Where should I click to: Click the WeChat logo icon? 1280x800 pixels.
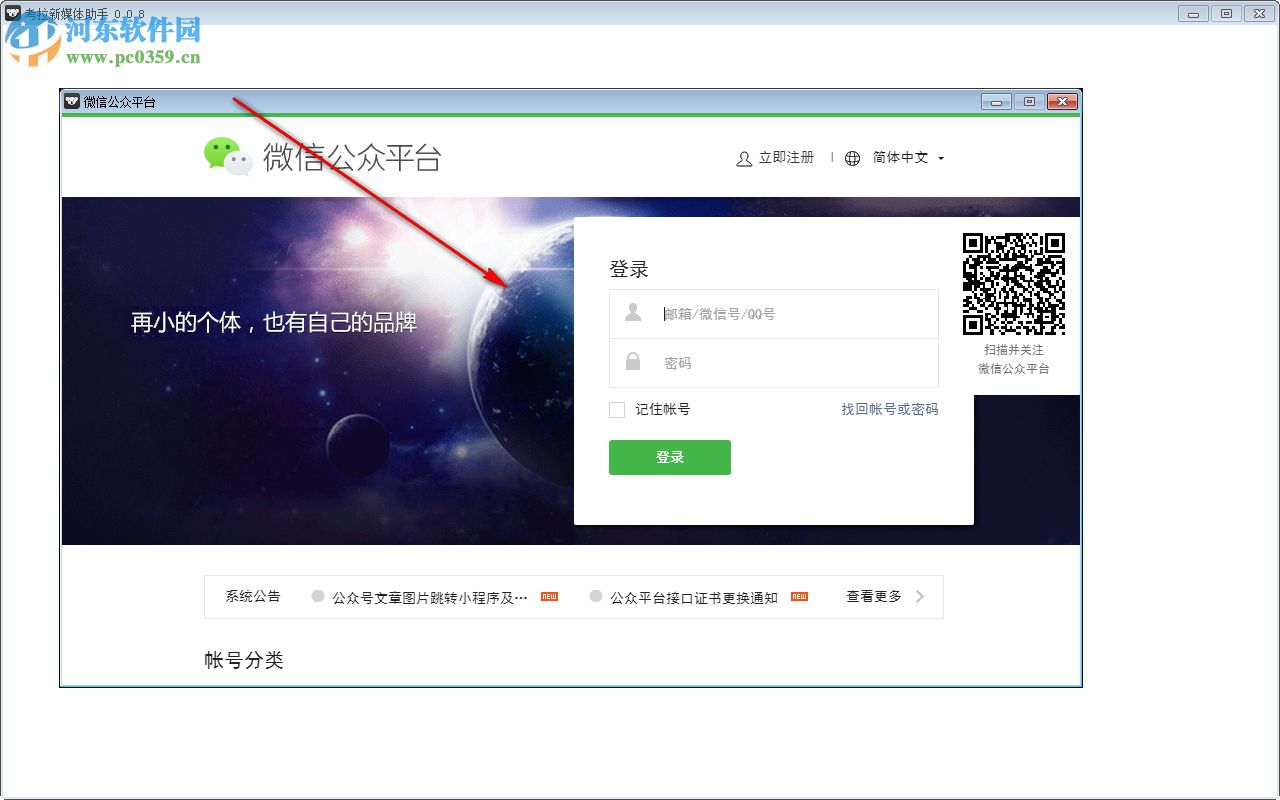click(x=228, y=157)
